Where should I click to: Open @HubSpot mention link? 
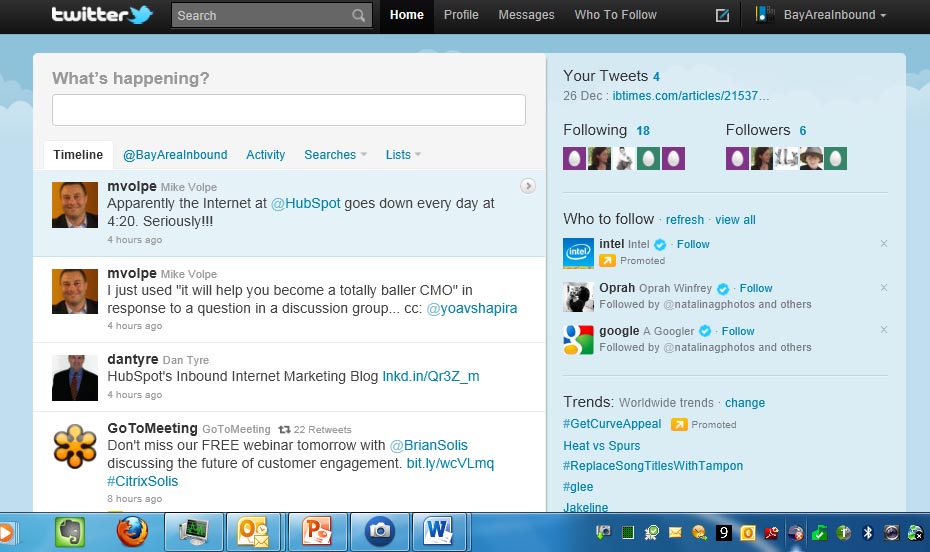coord(305,203)
